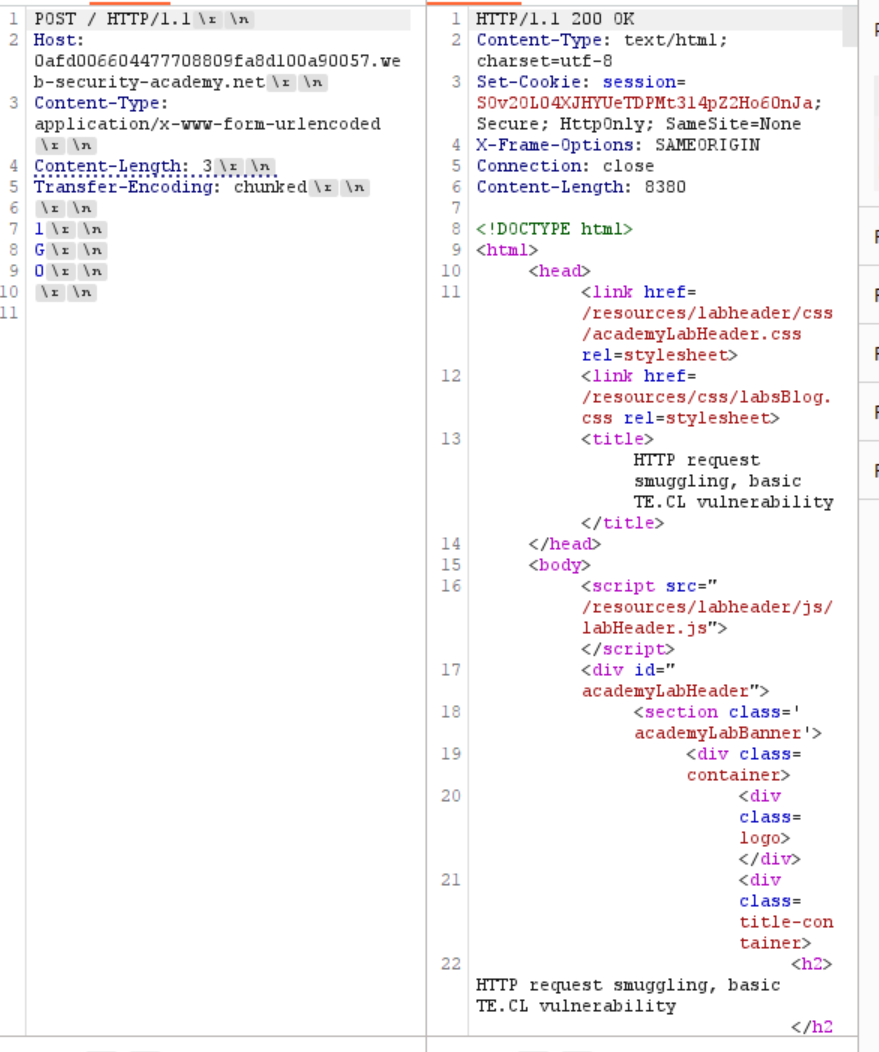Click the closing '</title>' tag
This screenshot has height=1052, width=879.
pyautogui.click(x=623, y=523)
